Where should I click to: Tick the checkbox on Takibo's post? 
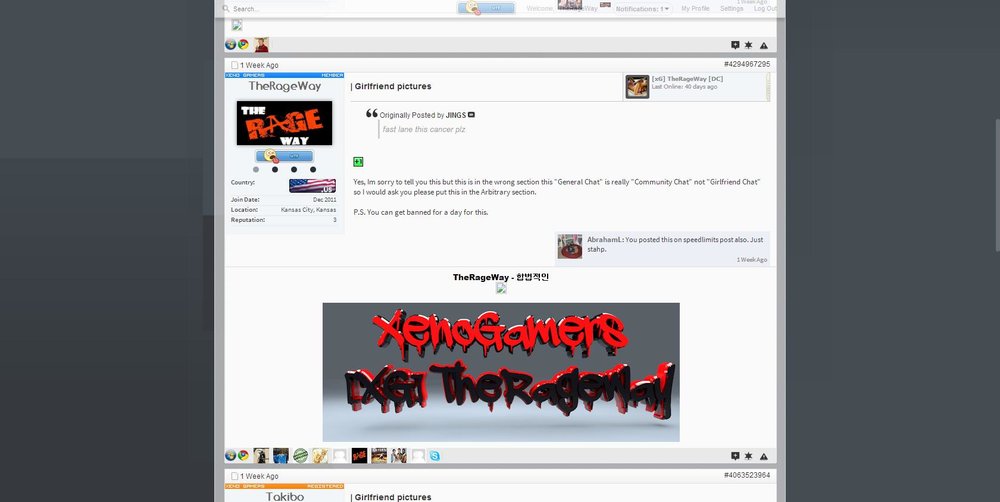click(235, 476)
